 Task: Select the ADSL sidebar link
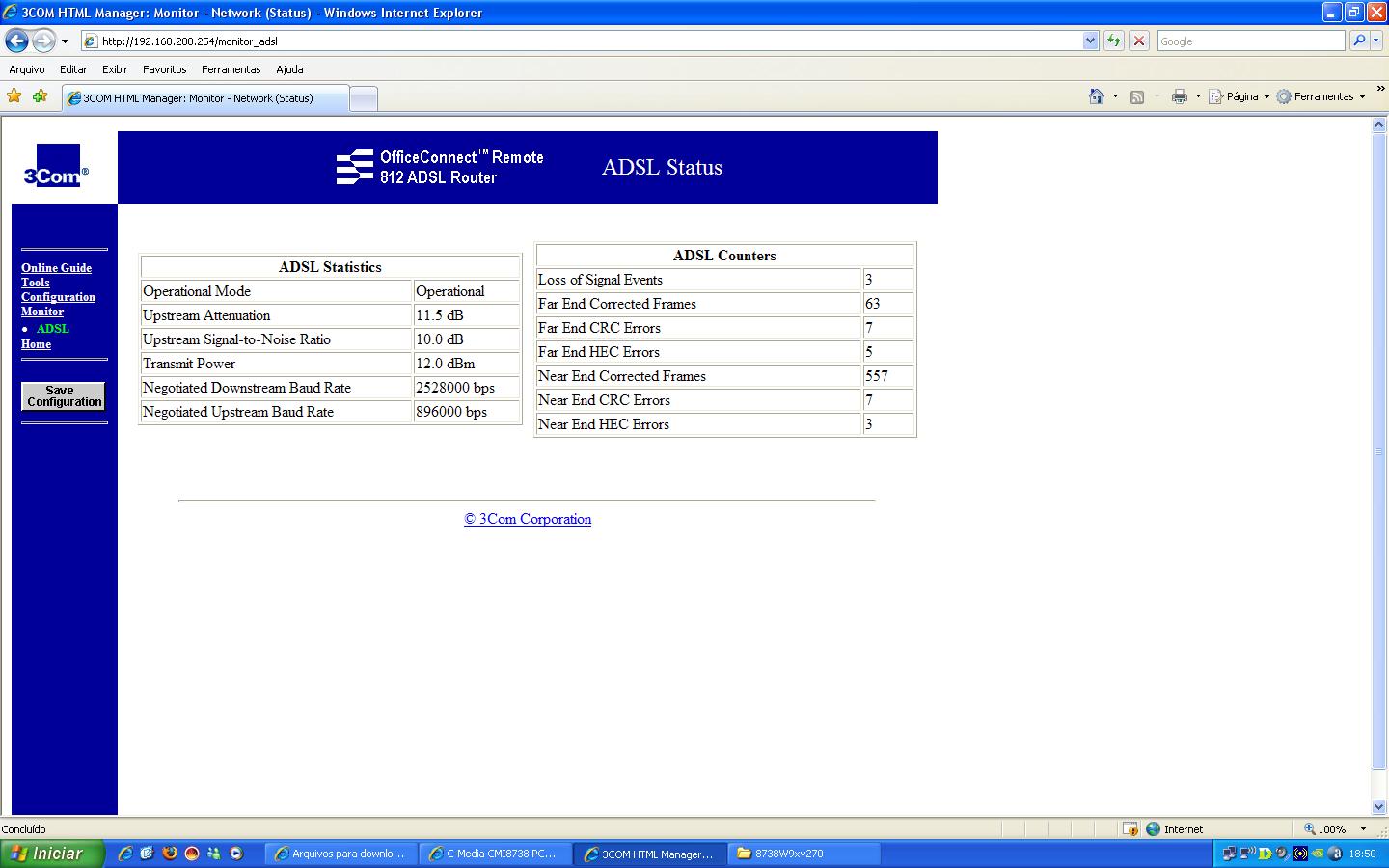53,329
